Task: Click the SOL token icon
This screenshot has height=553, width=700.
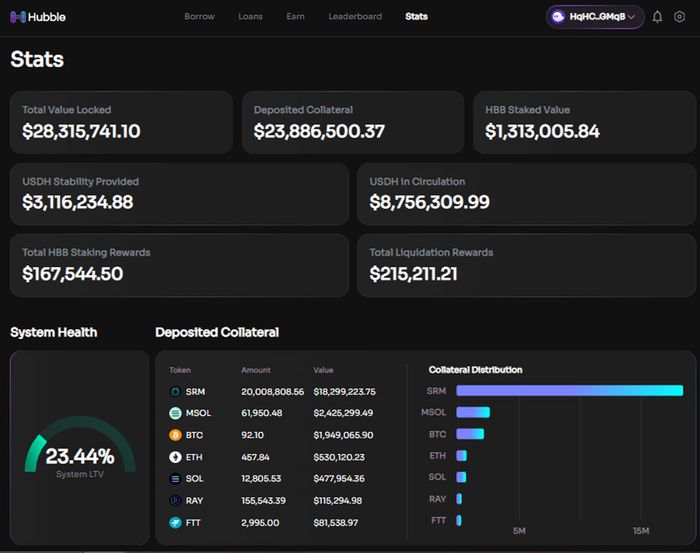Action: coord(175,478)
